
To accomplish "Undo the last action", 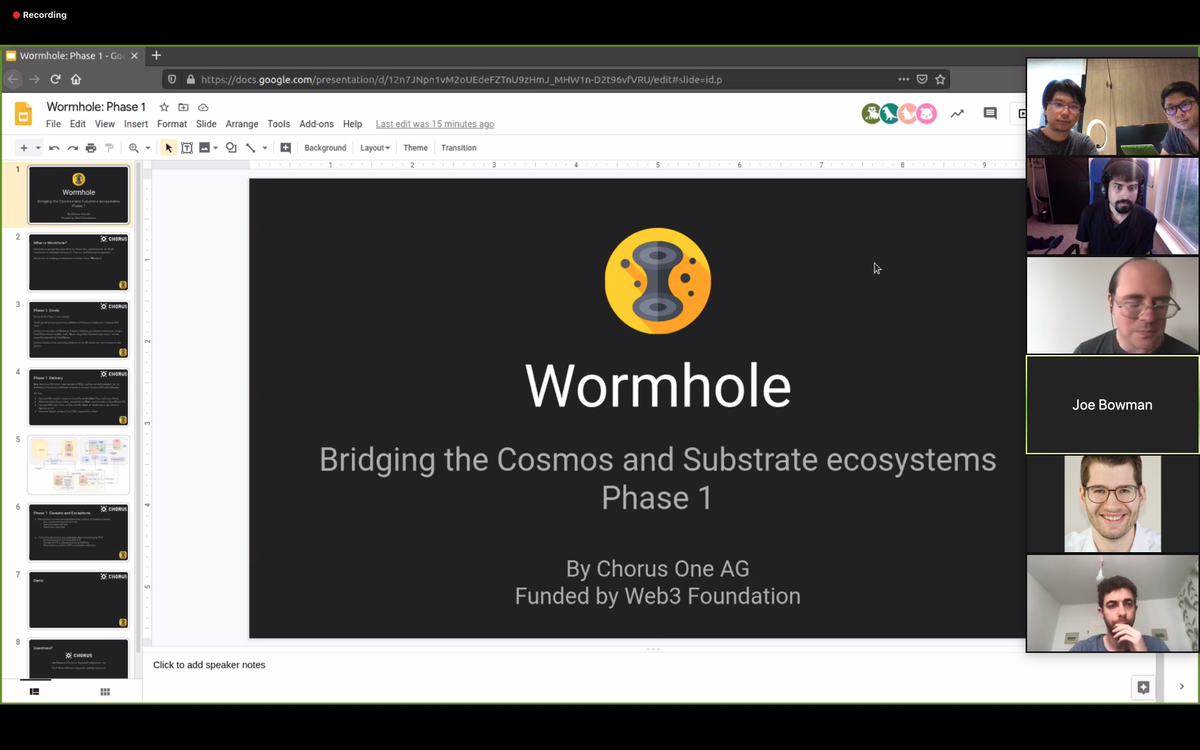I will [x=54, y=148].
